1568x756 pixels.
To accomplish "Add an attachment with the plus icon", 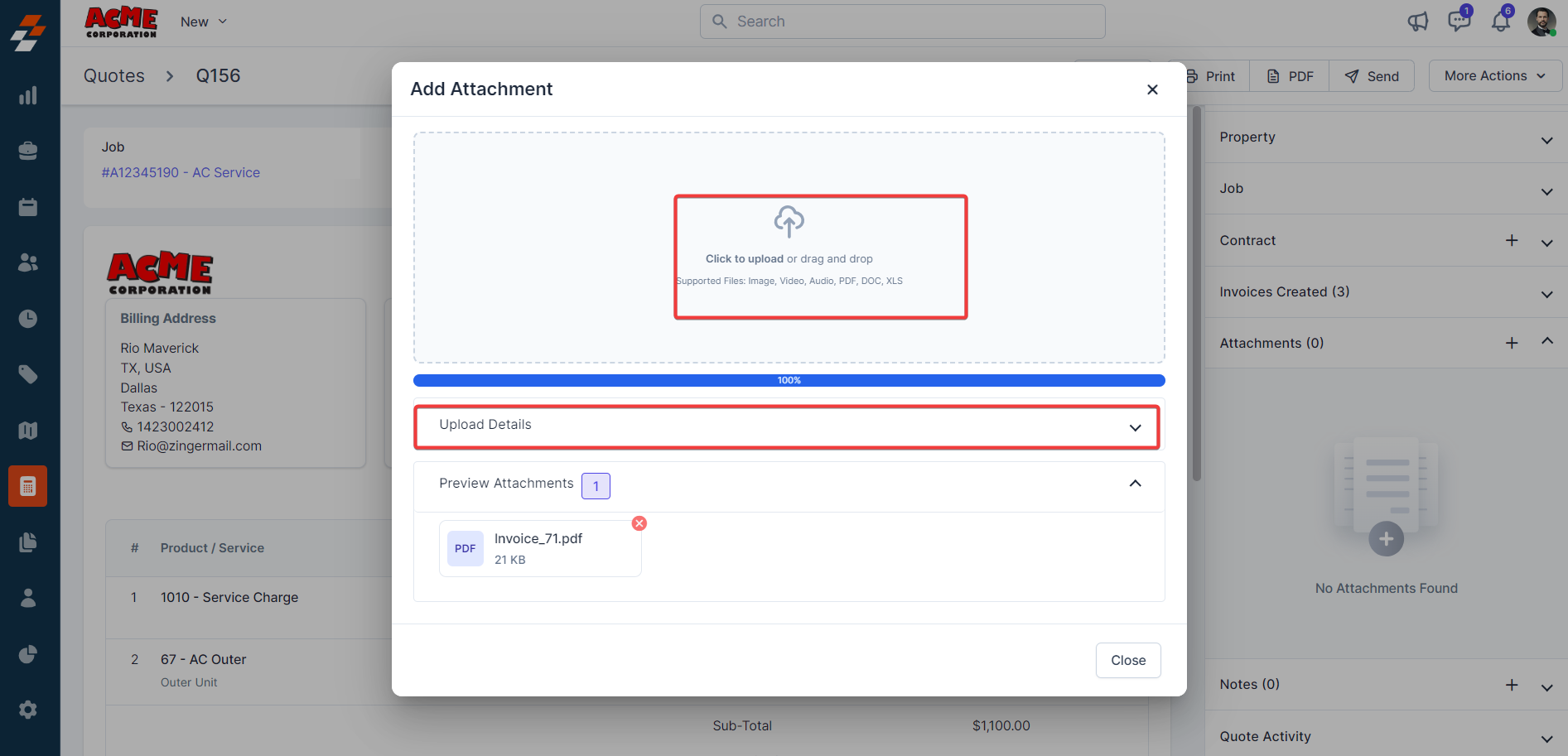I will (1512, 343).
